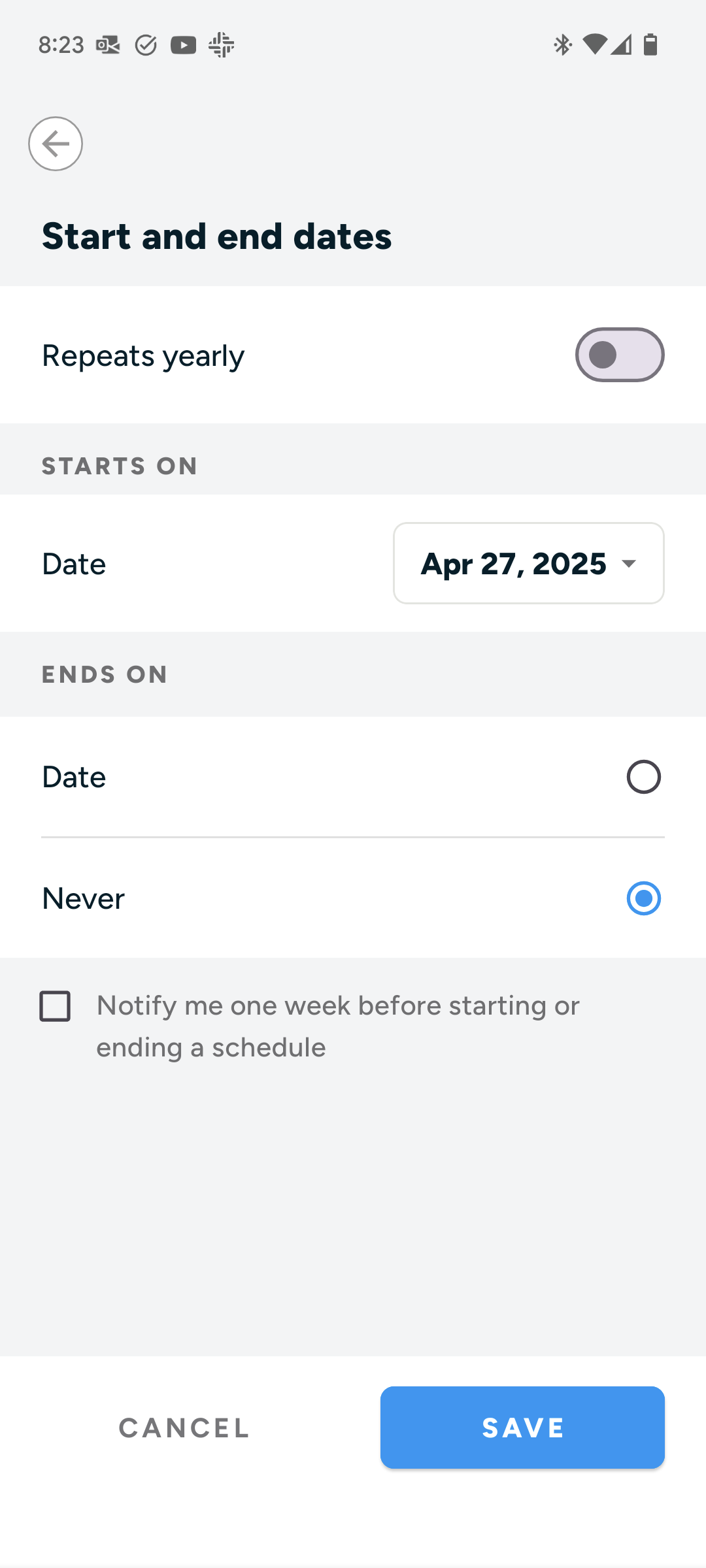
Task: Tap the cellular signal icon
Action: tap(622, 44)
